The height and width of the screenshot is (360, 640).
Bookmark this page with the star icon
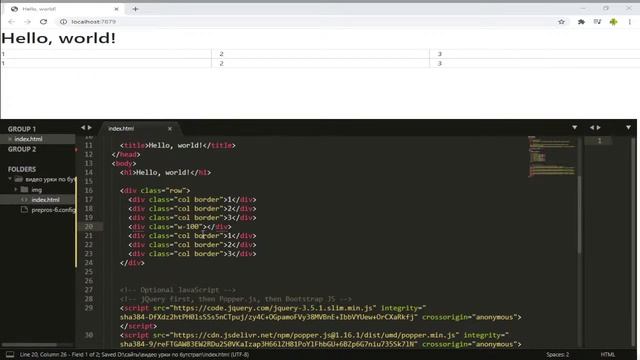click(562, 22)
